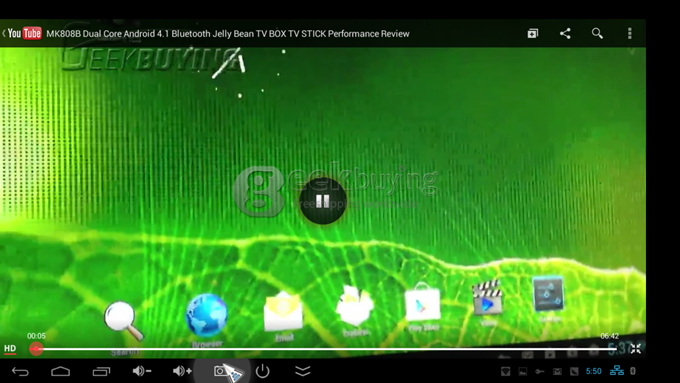Screen dimensions: 680x383
Task: Click the Bluetooth status icon
Action: pyautogui.click(x=633, y=371)
